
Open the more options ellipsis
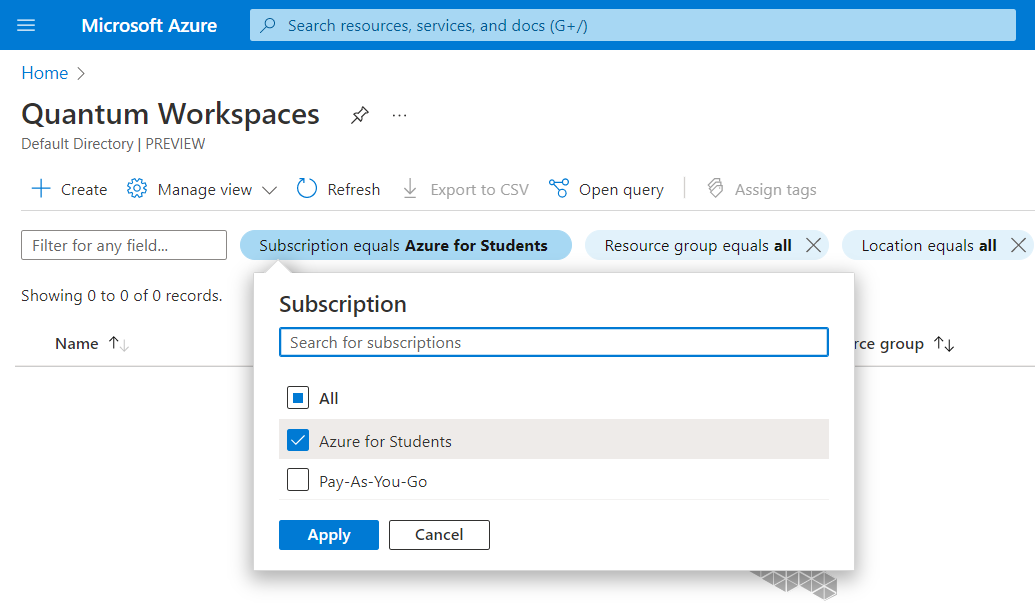tap(400, 115)
